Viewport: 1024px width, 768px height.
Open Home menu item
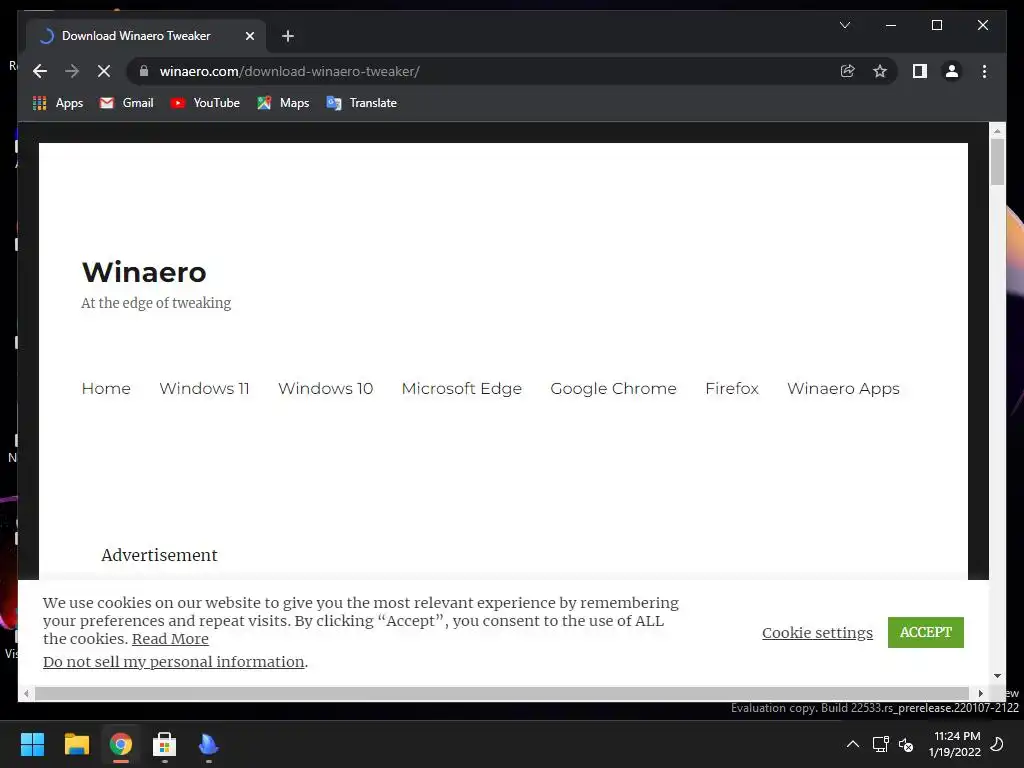pyautogui.click(x=106, y=389)
